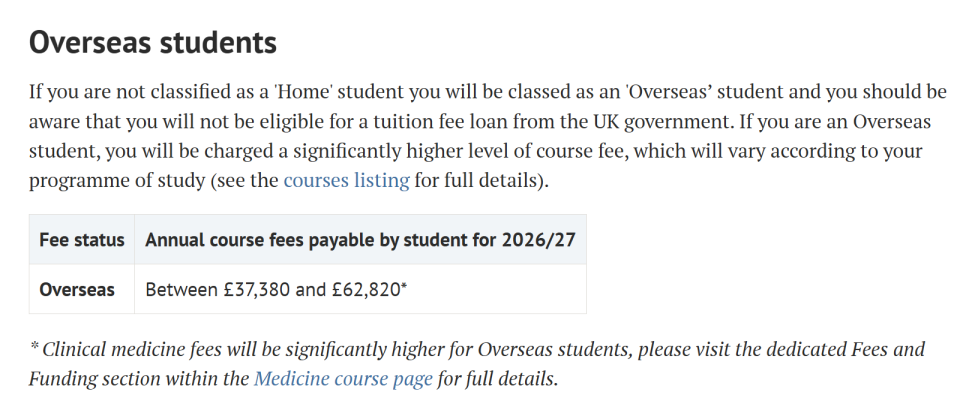Click the footnote's leading asterisk

coord(34,348)
